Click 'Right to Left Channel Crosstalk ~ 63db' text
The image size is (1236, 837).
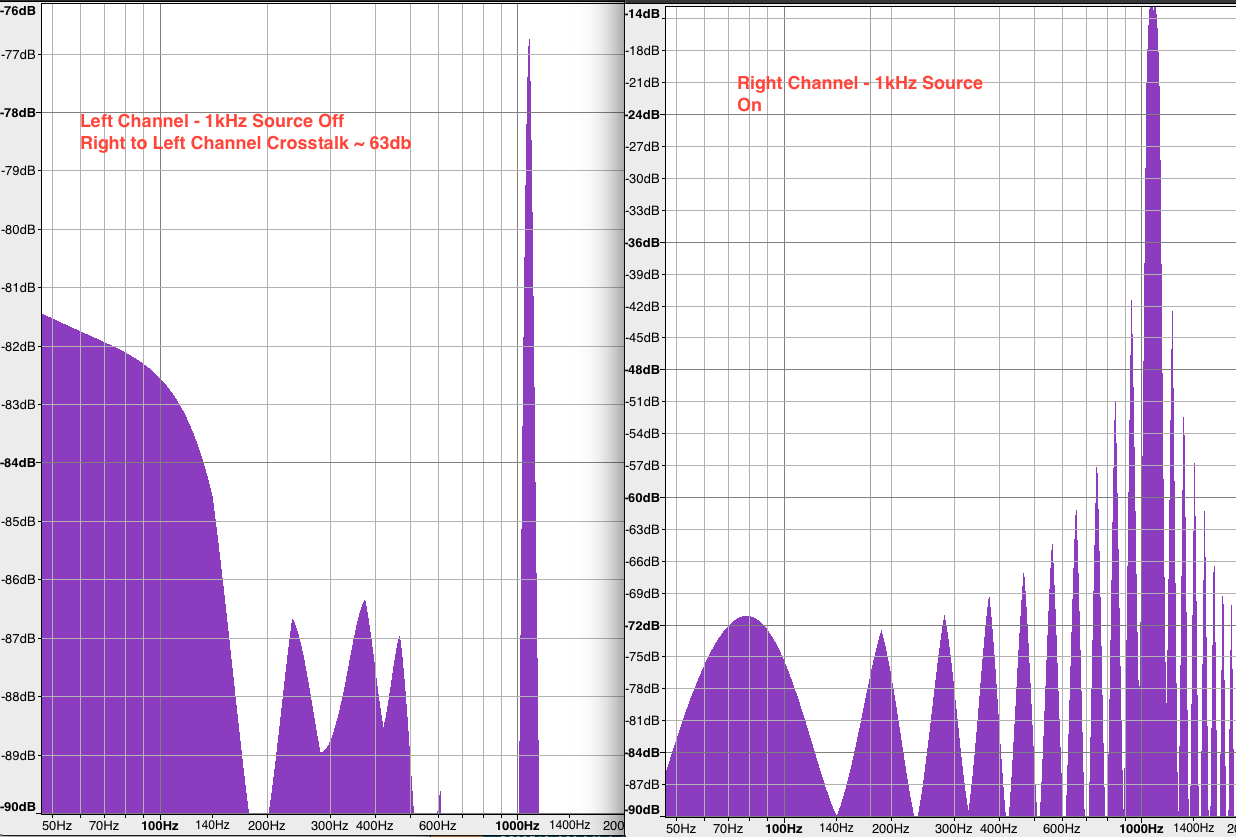click(246, 143)
